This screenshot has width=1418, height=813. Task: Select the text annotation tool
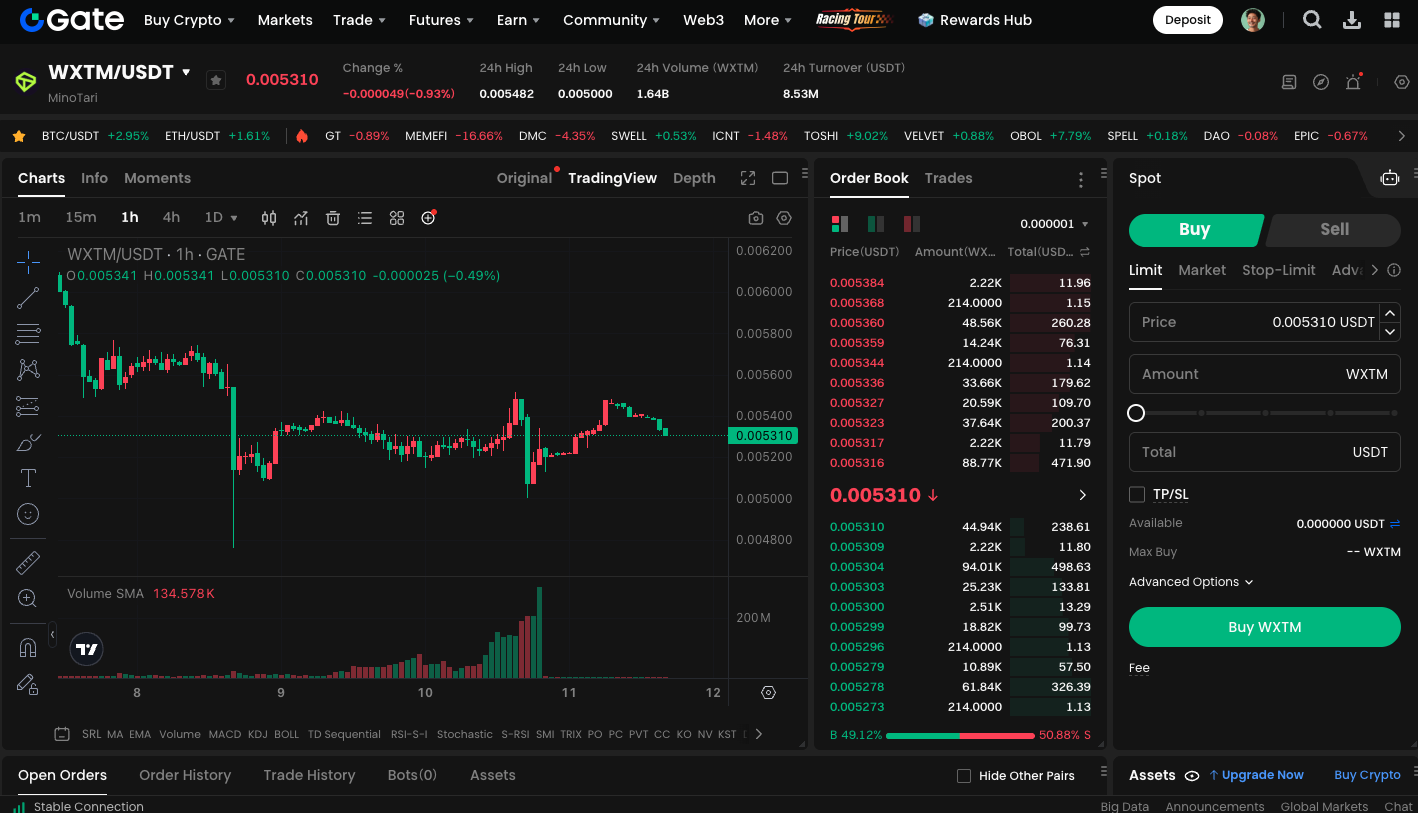[x=28, y=478]
